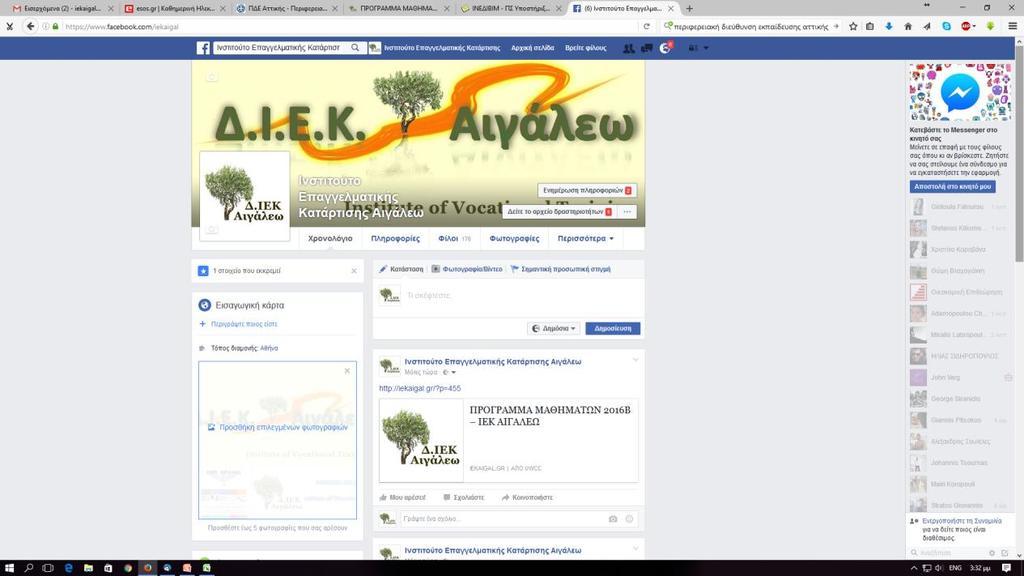Click the Skype extension icon in the toolbar
1024x576 pixels.
pos(946,27)
